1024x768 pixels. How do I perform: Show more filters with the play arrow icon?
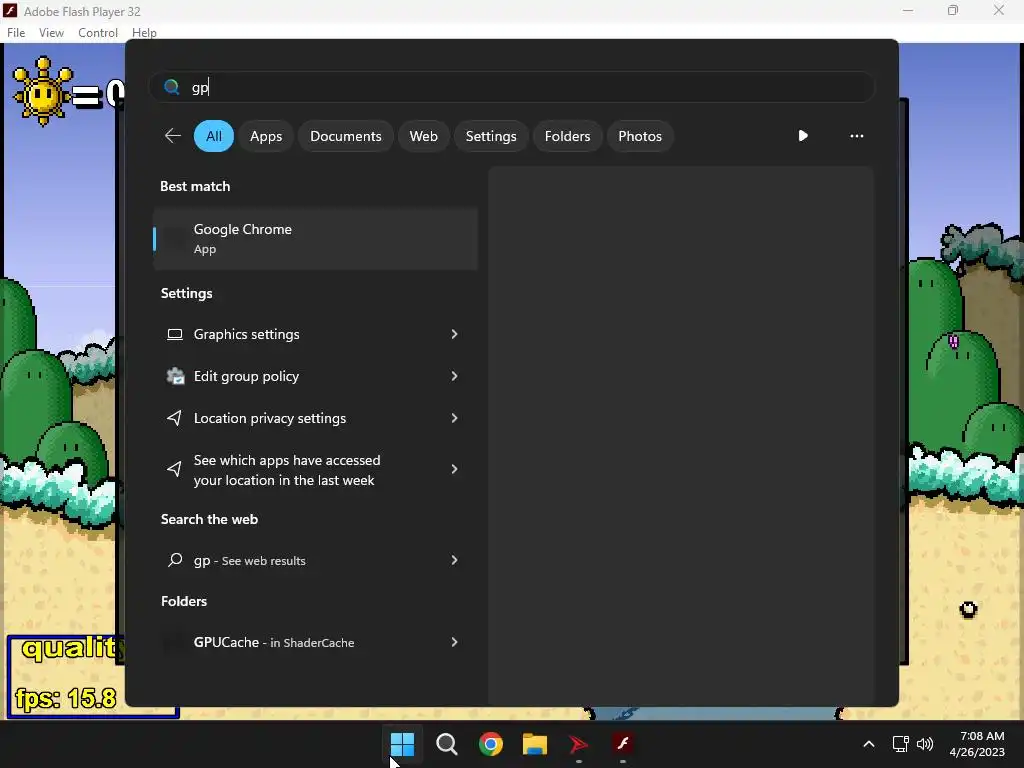point(803,136)
